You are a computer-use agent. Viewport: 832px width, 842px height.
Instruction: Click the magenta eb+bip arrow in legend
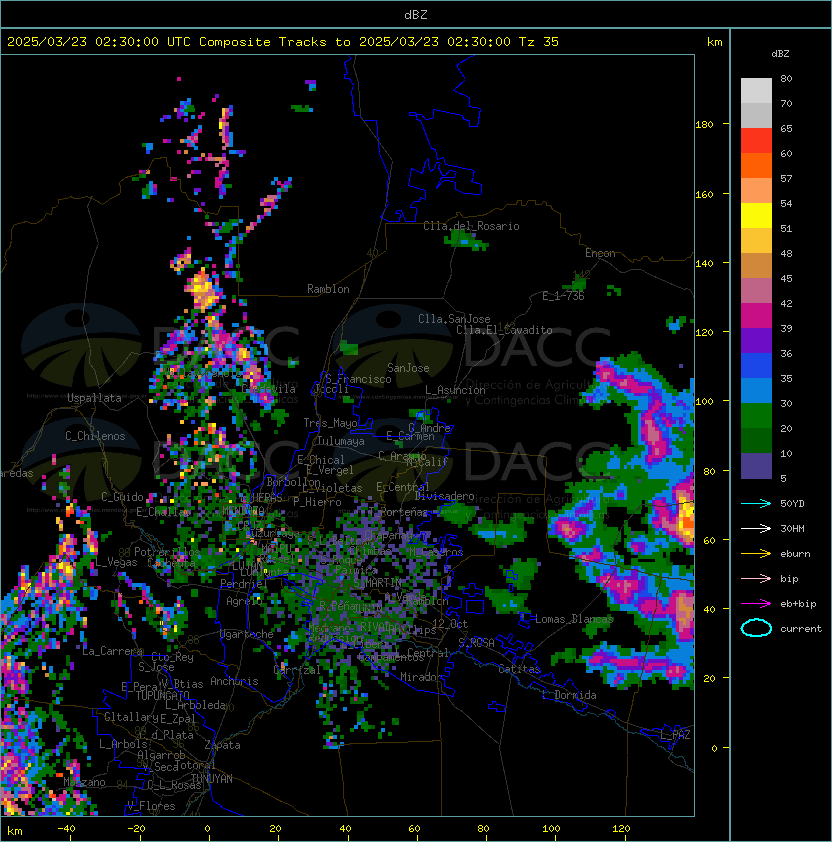click(756, 604)
